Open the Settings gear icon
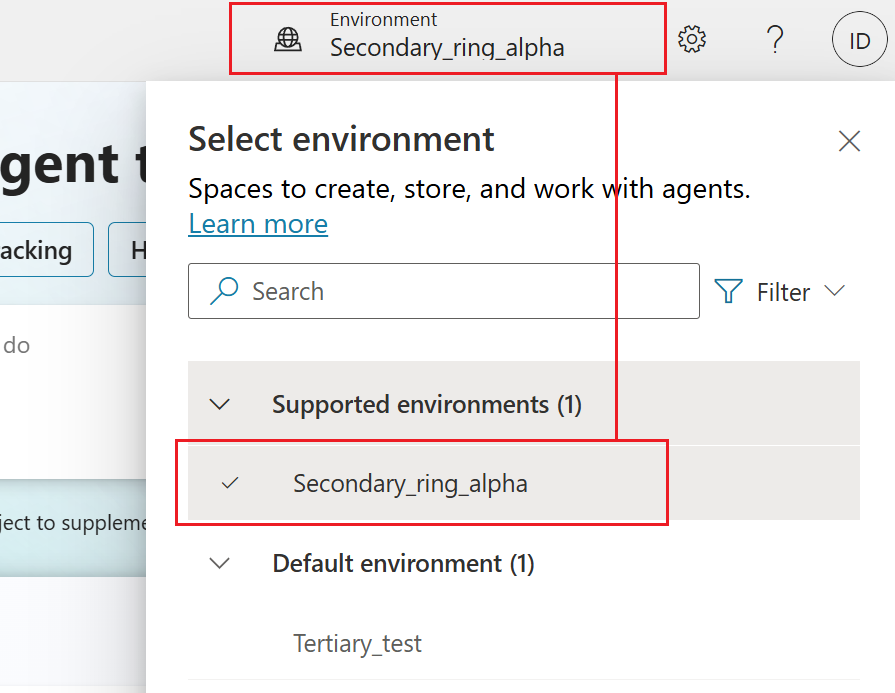895x693 pixels. (692, 40)
